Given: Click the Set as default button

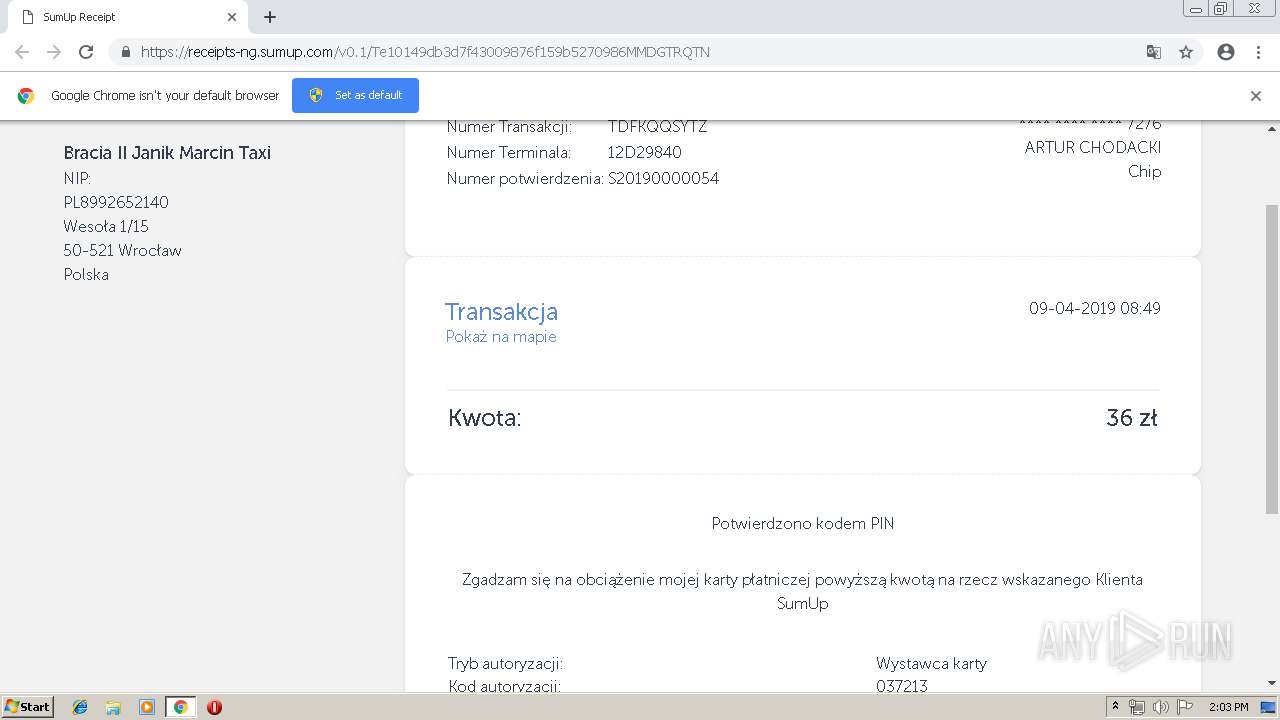Looking at the screenshot, I should (x=355, y=95).
